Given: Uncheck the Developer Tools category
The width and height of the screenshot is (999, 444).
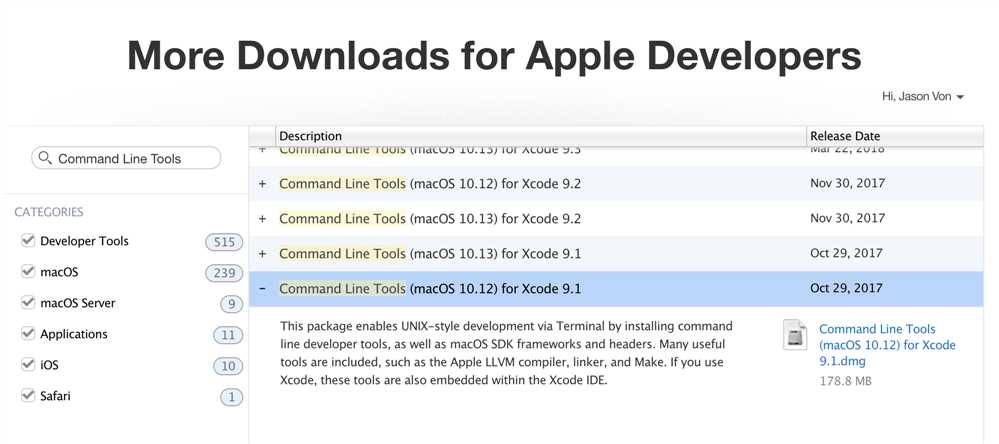Looking at the screenshot, I should click(x=27, y=240).
